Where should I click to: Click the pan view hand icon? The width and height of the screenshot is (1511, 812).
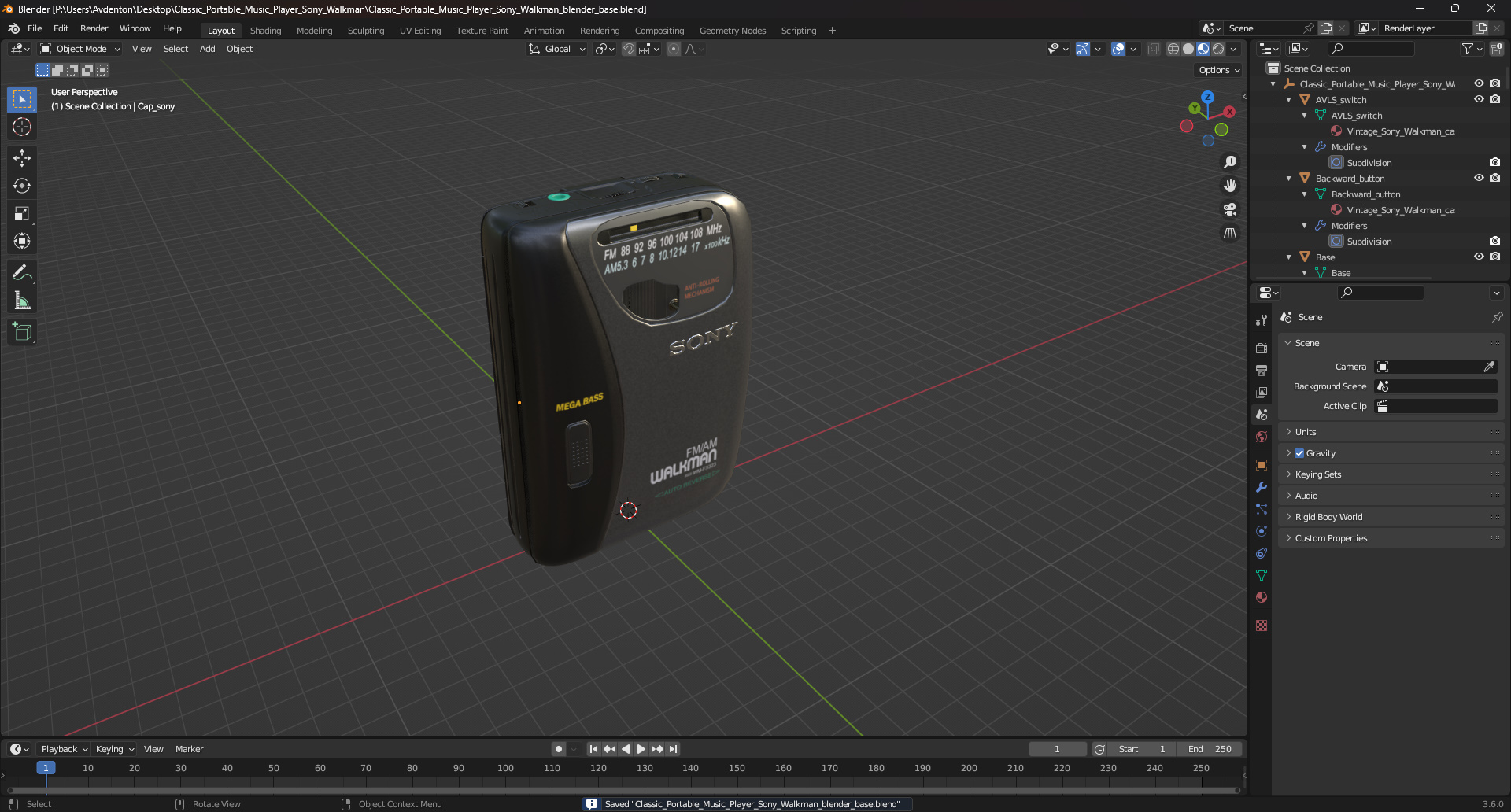point(1230,186)
